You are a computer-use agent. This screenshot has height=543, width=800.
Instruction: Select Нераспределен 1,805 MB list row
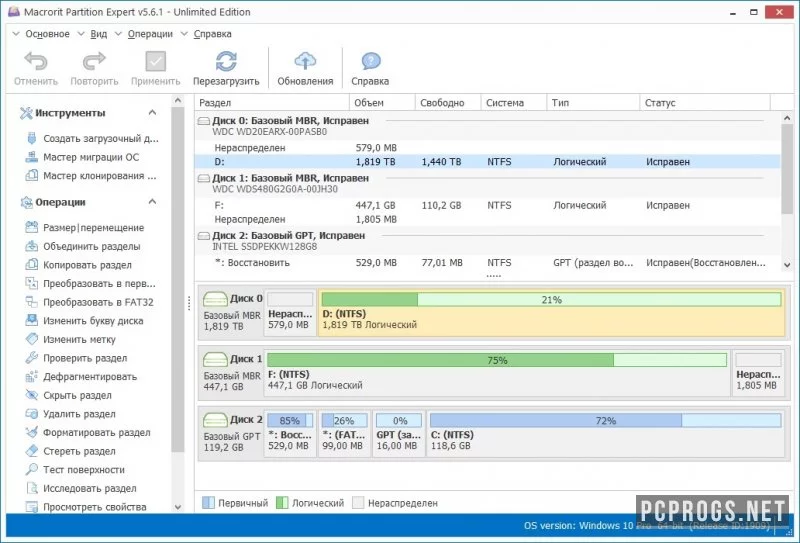point(487,219)
